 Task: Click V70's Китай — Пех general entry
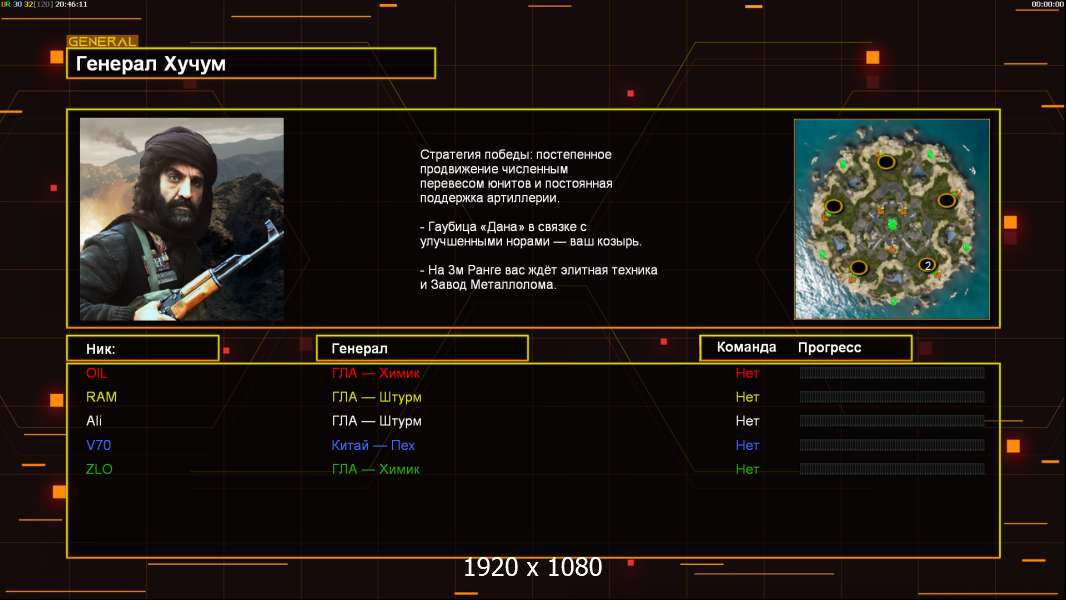point(373,446)
